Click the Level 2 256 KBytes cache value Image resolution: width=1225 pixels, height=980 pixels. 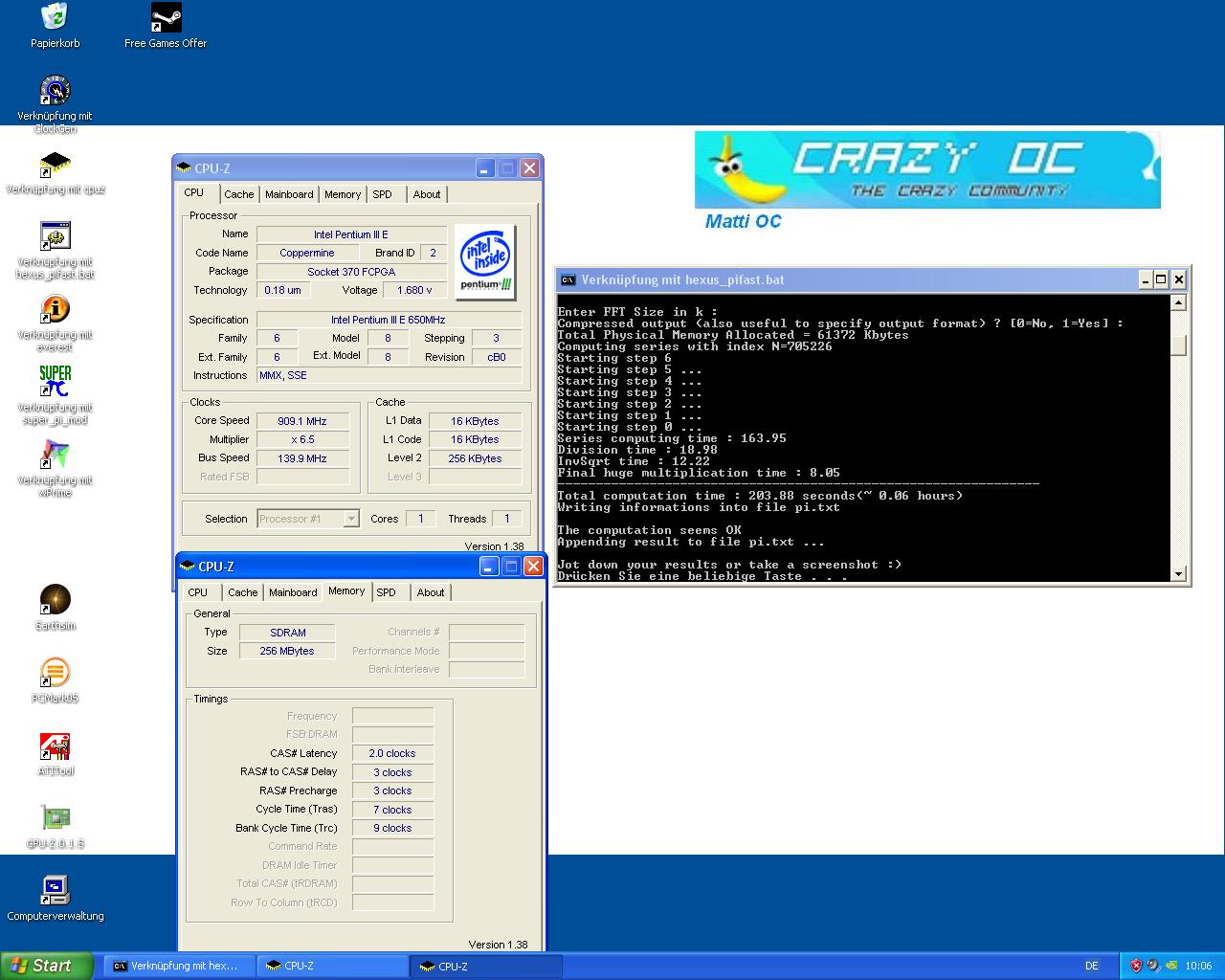(x=476, y=458)
